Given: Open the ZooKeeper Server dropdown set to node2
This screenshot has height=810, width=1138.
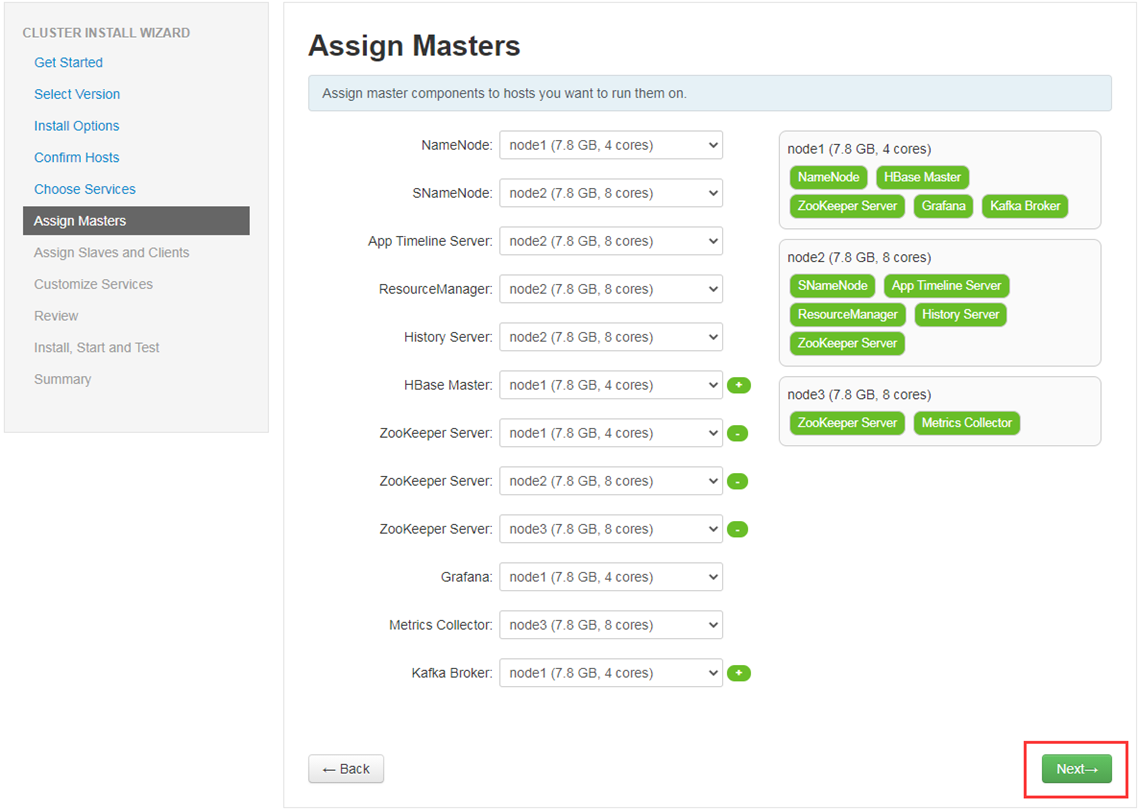Looking at the screenshot, I should coord(611,480).
